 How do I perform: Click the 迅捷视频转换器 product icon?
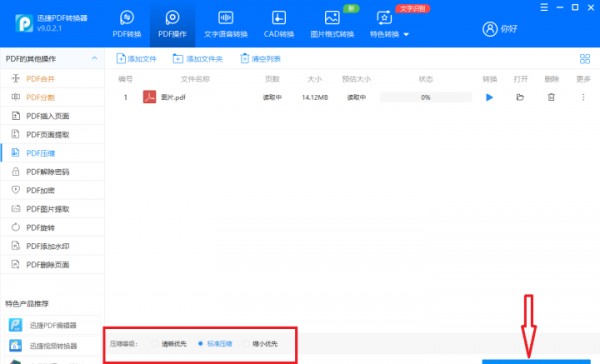click(16, 346)
